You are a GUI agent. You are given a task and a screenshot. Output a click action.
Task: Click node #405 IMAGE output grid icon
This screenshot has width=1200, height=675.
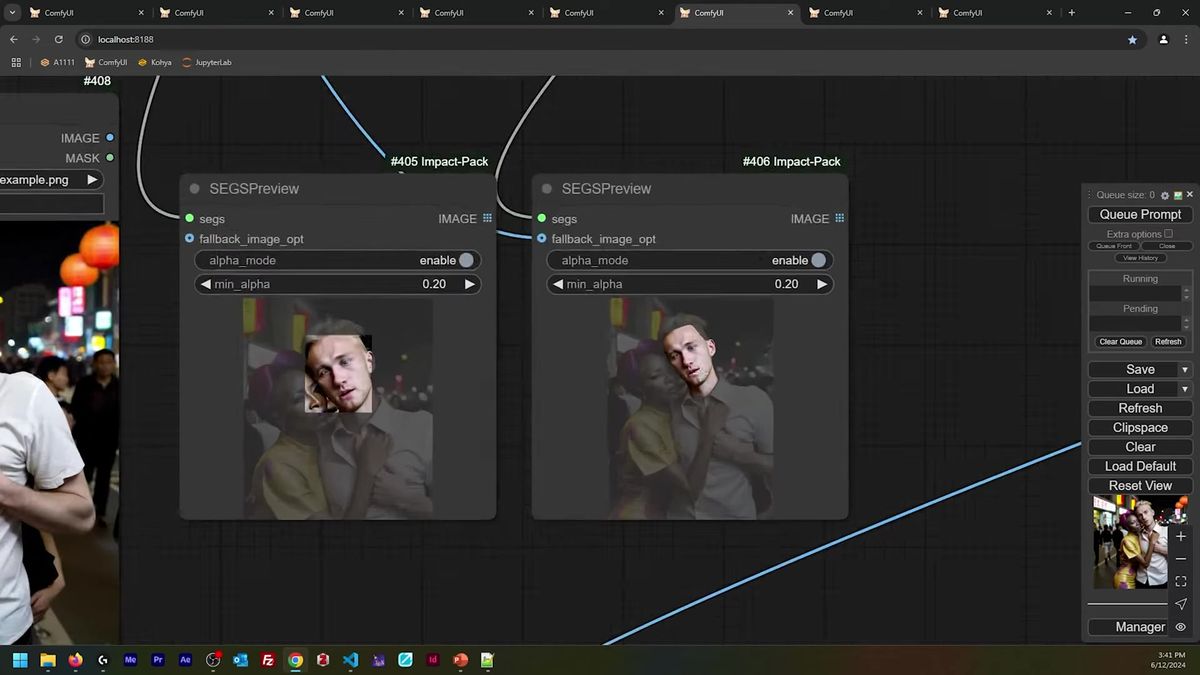[487, 218]
